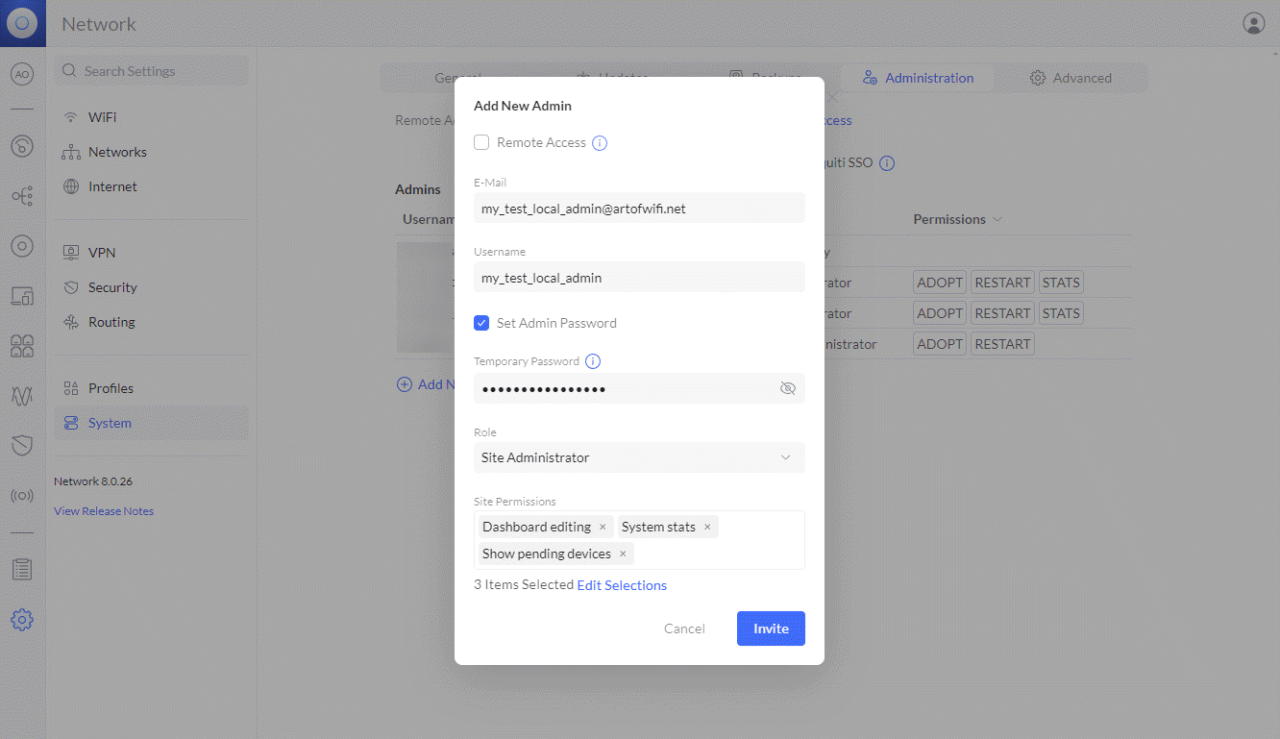Switch to the Advanced tab
The width and height of the screenshot is (1280, 739).
(x=1071, y=77)
